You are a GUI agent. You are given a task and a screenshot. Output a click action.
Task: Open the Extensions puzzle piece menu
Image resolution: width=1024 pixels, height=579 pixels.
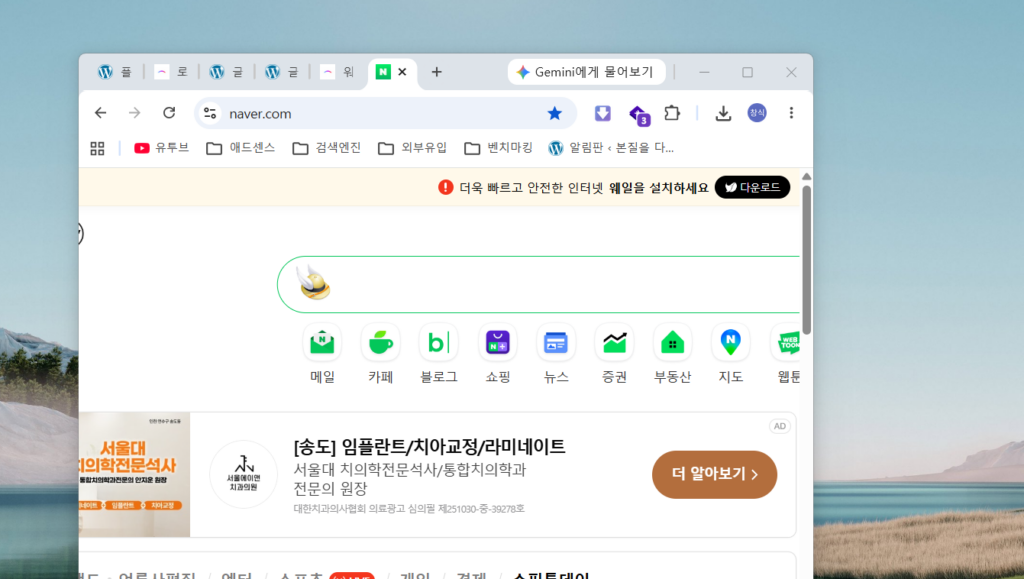pyautogui.click(x=672, y=113)
